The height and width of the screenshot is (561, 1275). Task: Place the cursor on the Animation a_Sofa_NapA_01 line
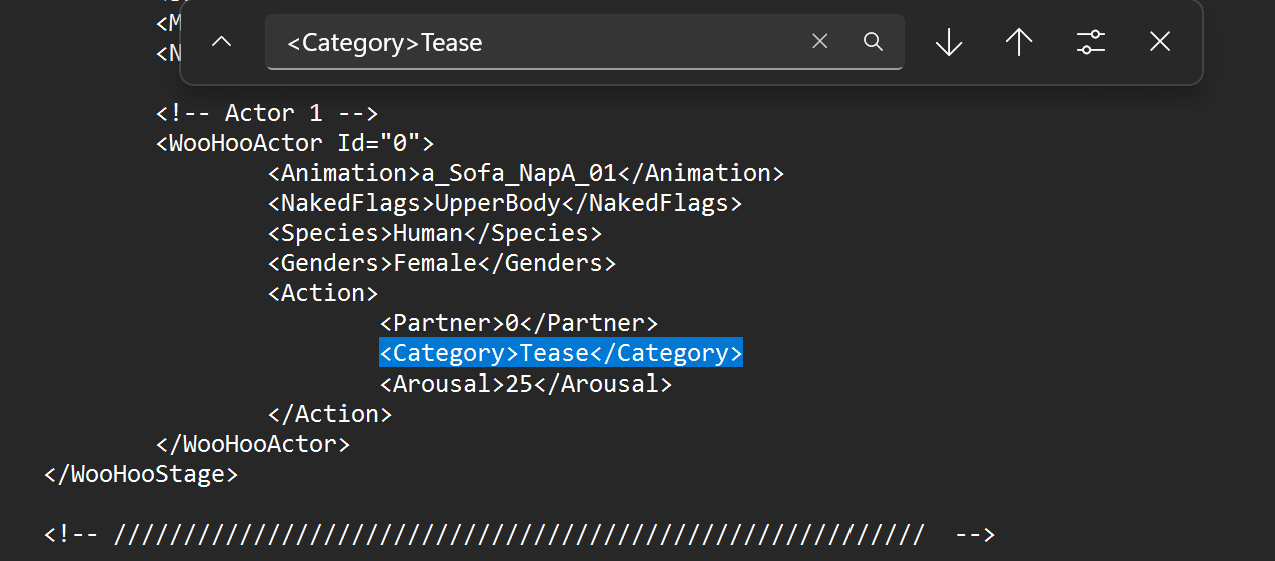pos(526,173)
